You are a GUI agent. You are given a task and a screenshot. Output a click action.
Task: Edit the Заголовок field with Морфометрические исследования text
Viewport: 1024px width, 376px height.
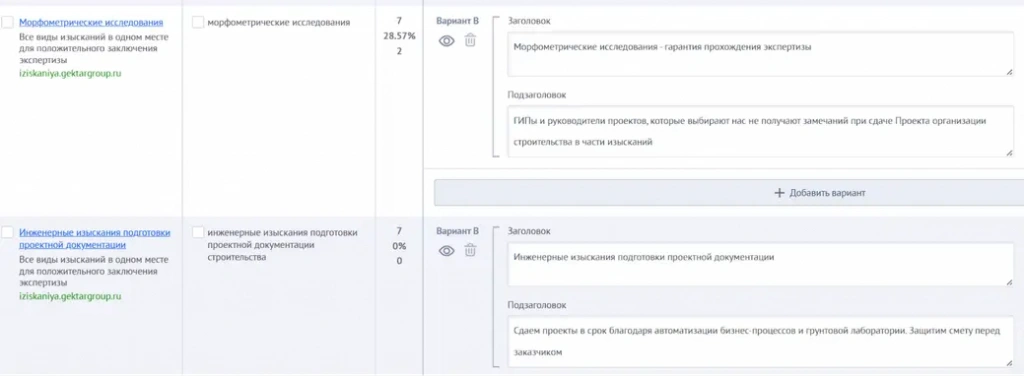pos(761,54)
